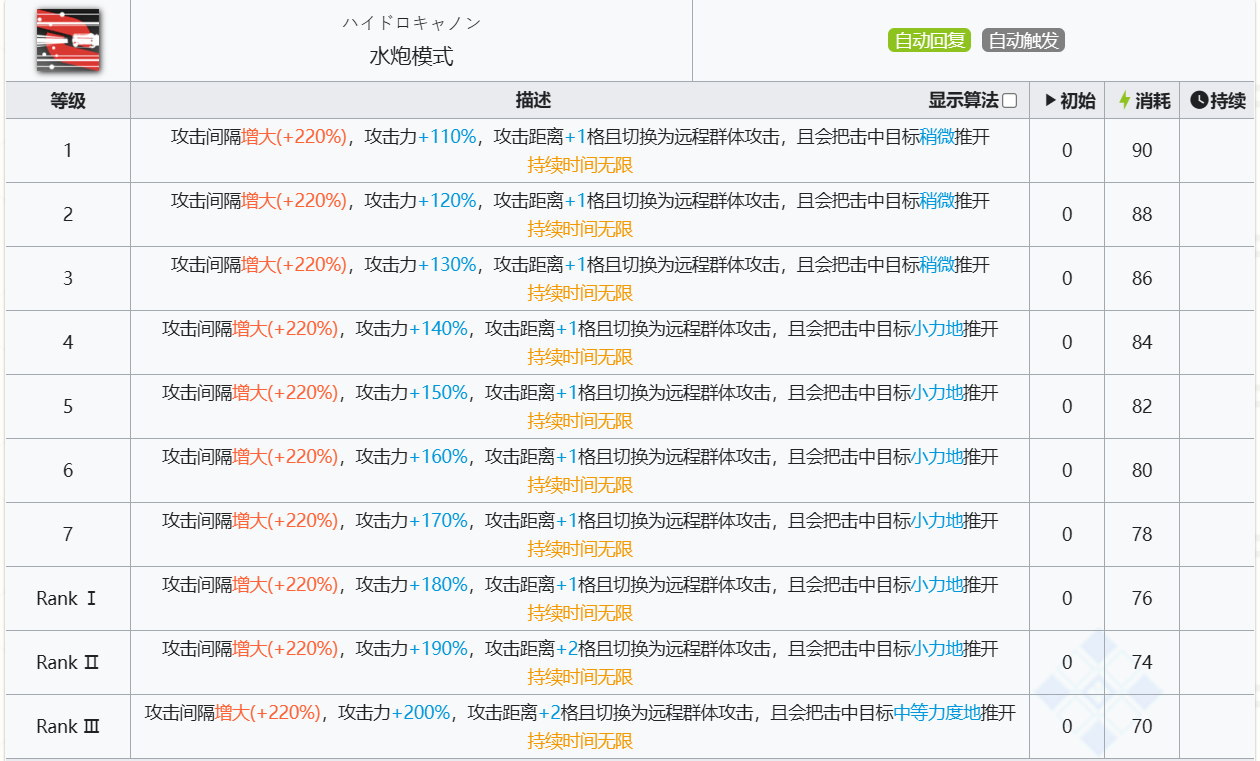Screen dimensions: 1260x761
Task: Select the 描述 column header
Action: [x=533, y=101]
